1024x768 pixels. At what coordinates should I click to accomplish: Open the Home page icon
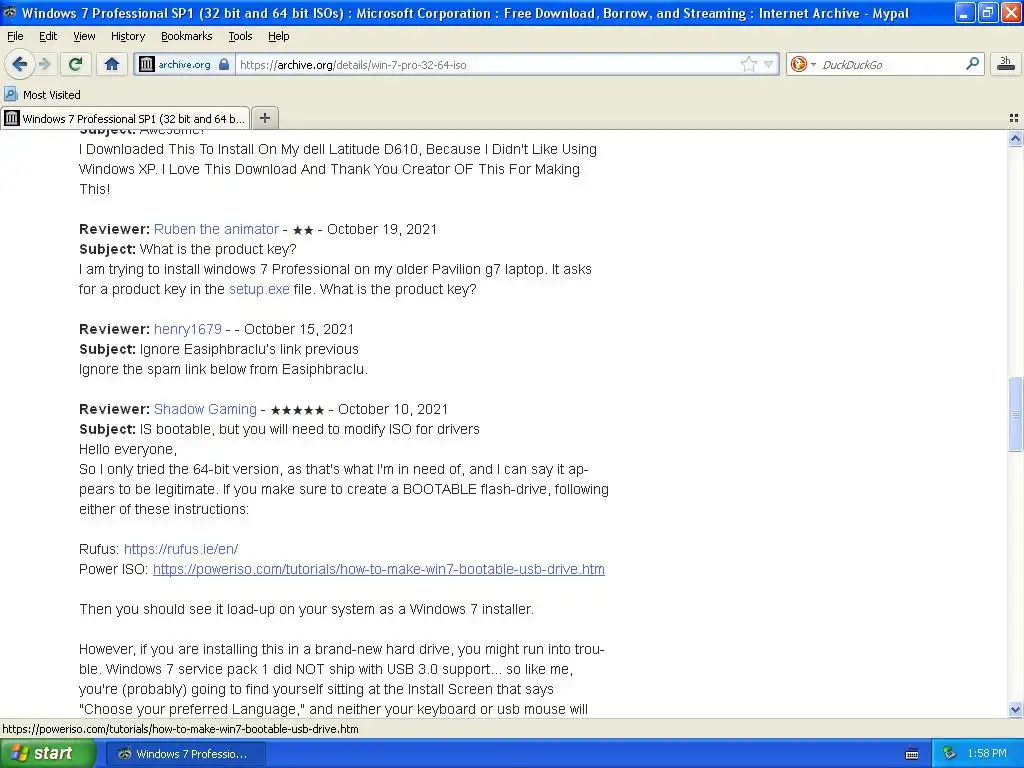point(112,64)
